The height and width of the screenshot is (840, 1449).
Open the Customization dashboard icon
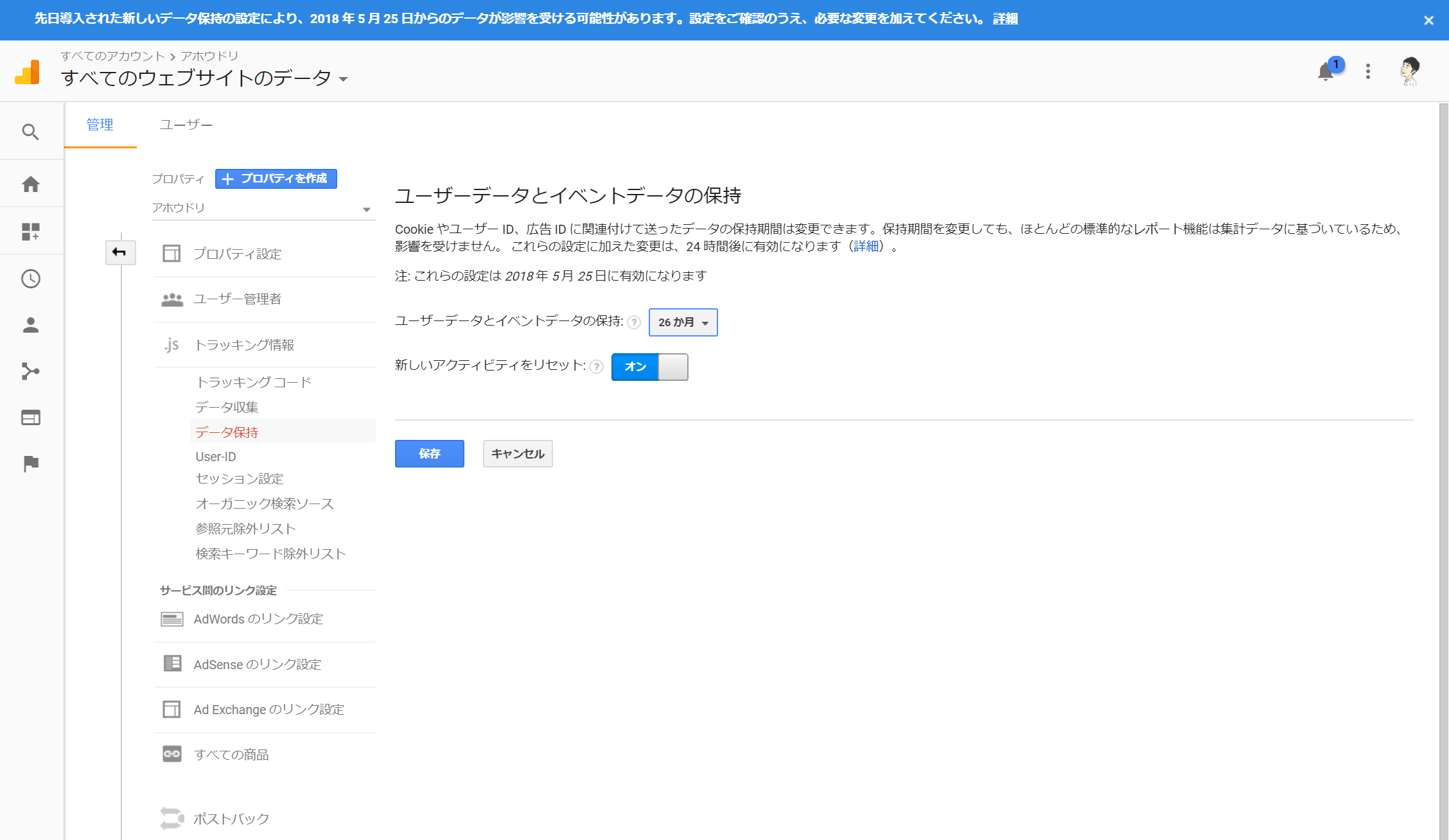(30, 231)
